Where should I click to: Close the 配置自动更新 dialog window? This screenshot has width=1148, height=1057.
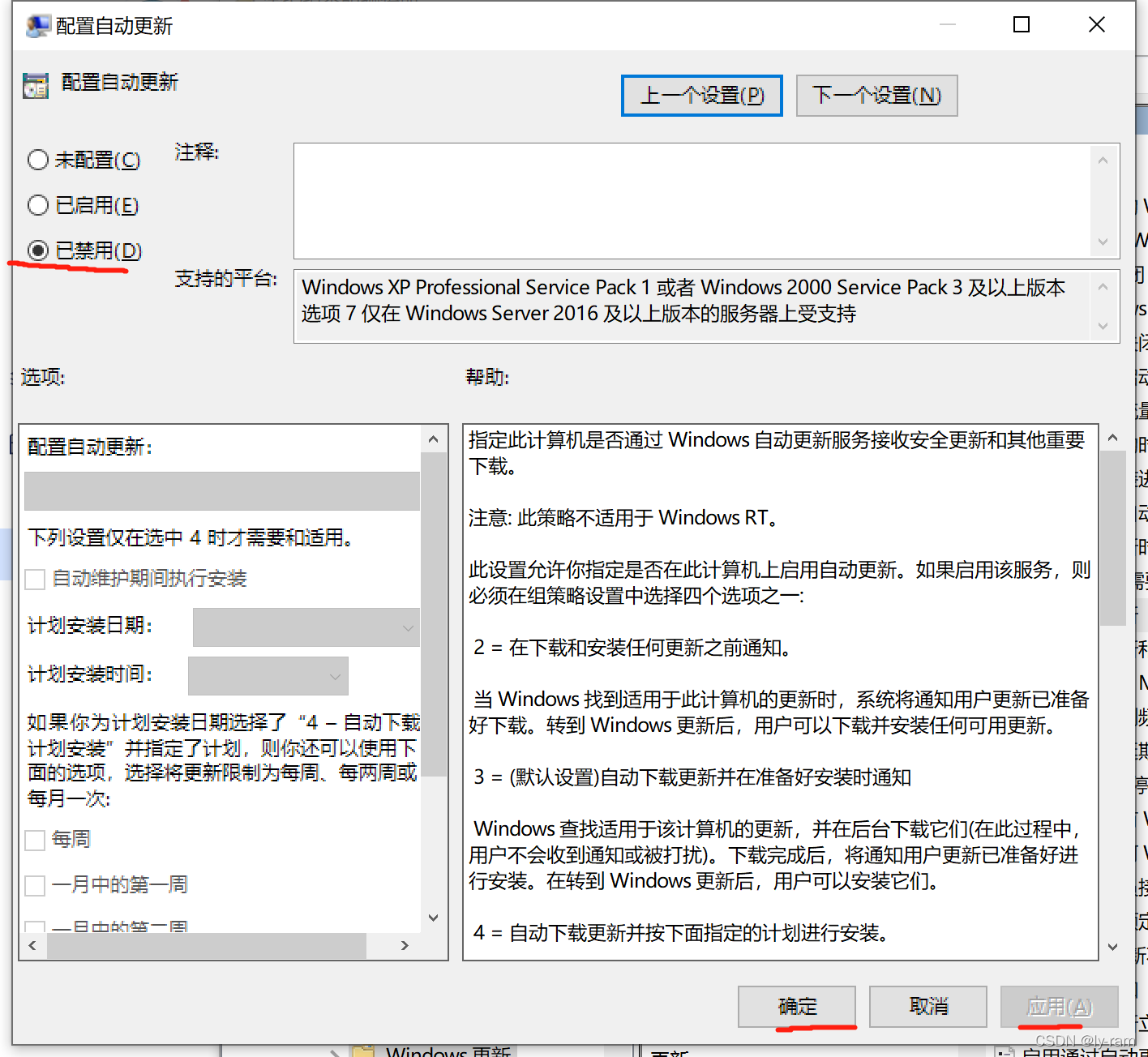coord(1096,24)
